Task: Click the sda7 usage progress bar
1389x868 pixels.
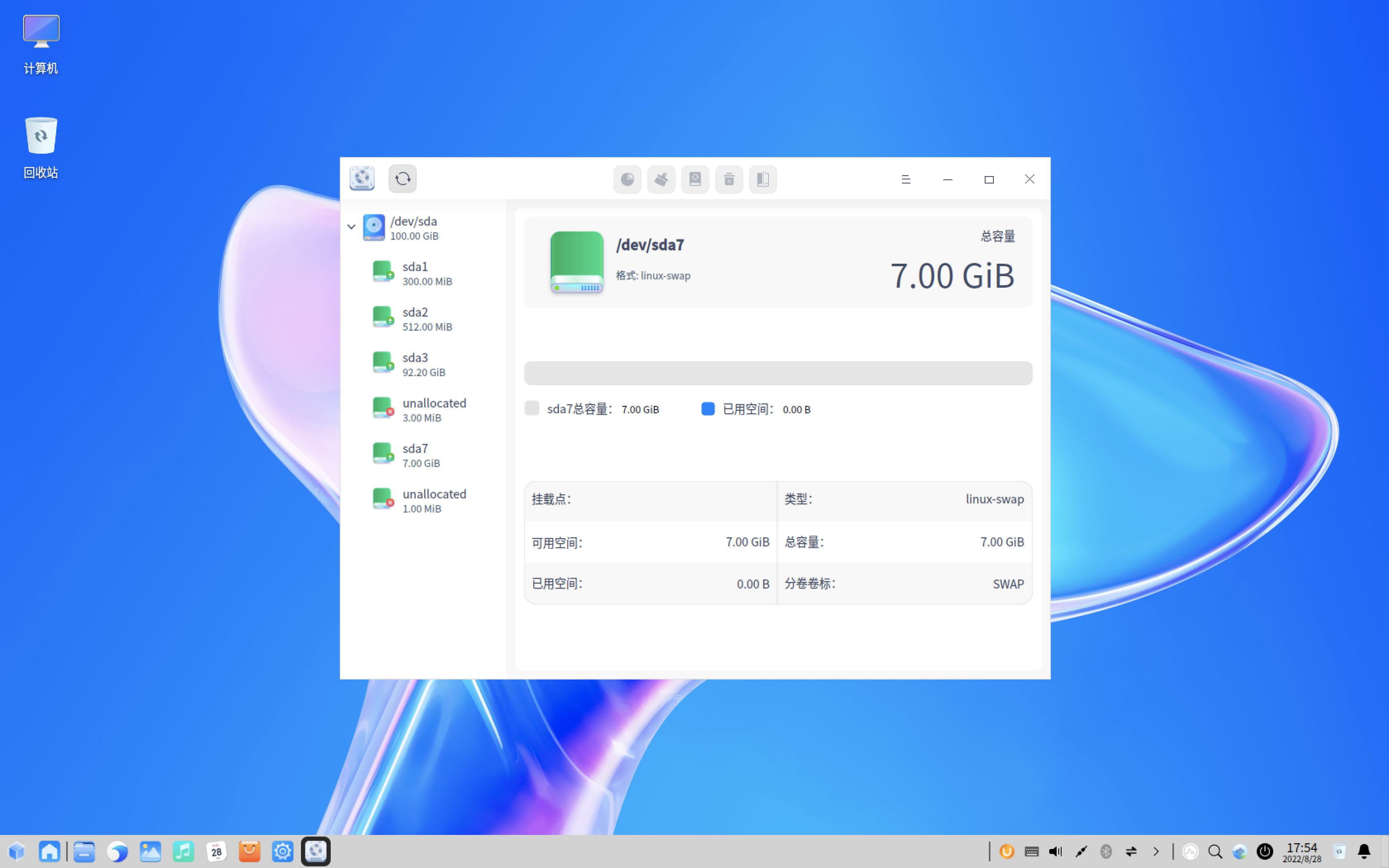Action: [778, 373]
